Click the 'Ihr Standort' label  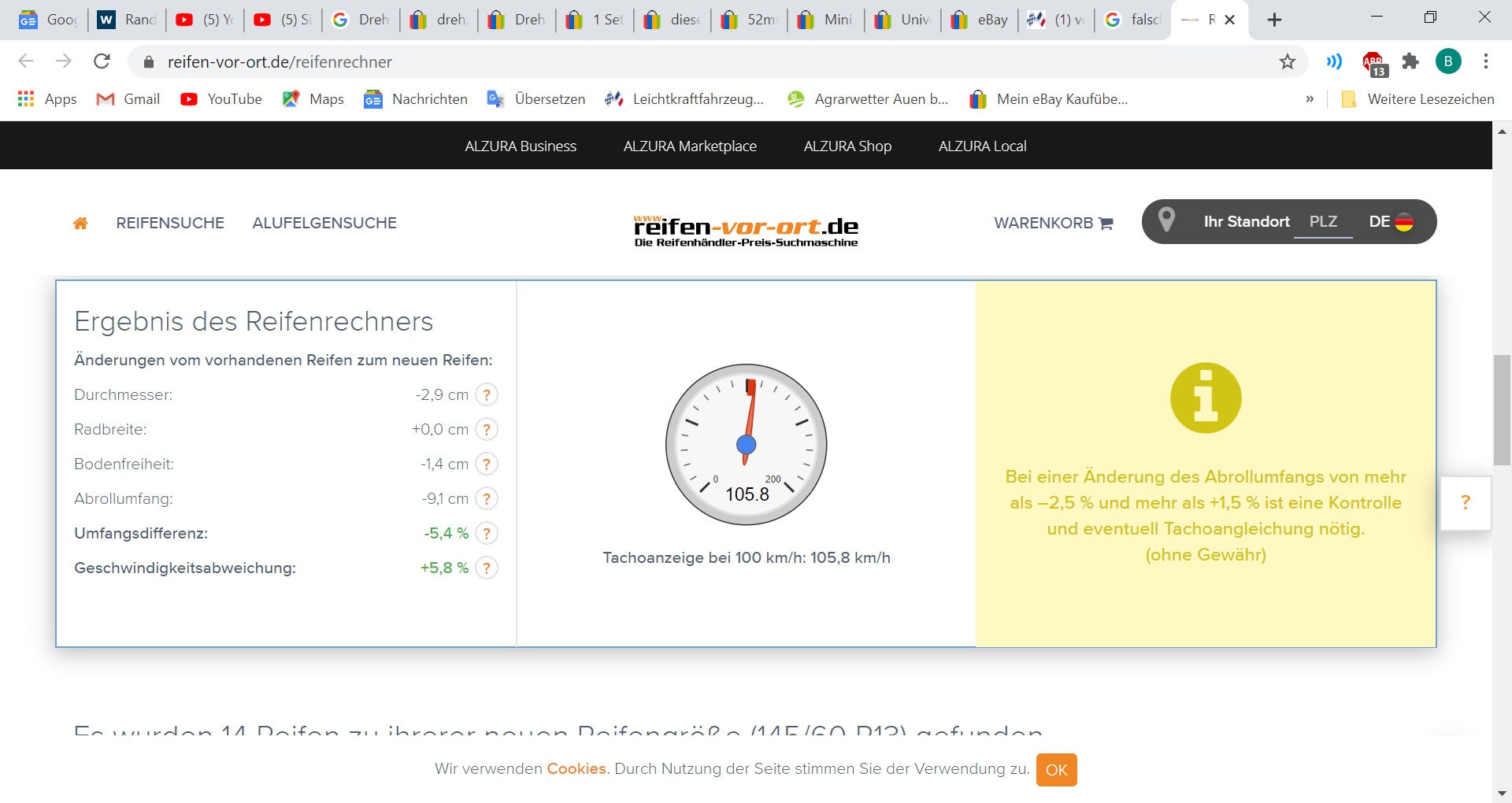[x=1247, y=222]
